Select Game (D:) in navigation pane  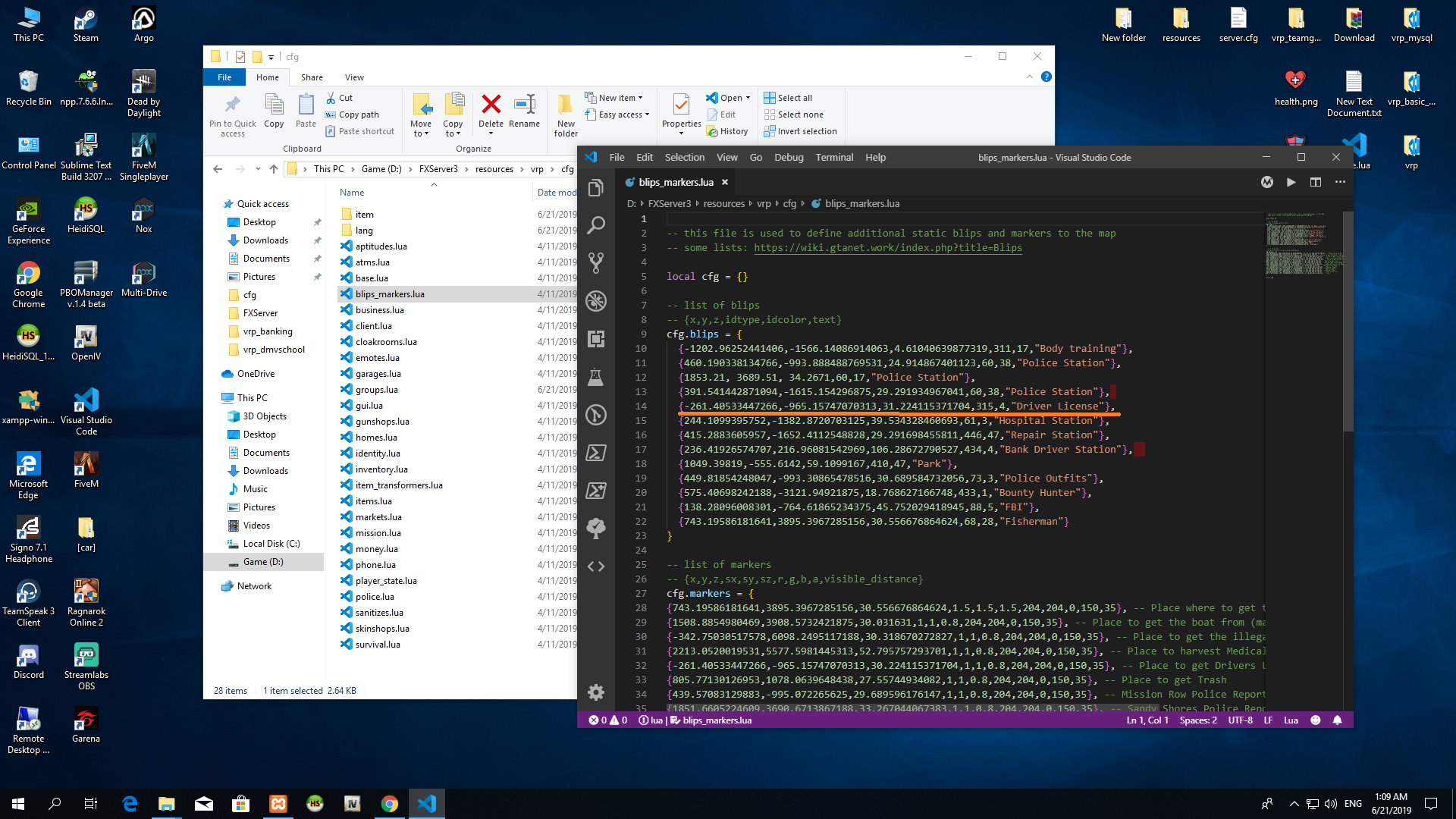point(263,562)
